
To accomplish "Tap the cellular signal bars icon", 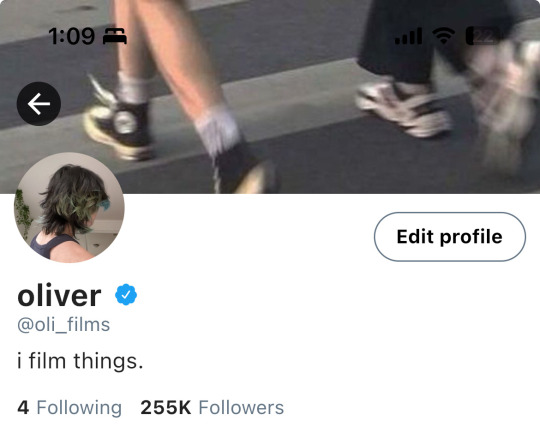I will click(408, 36).
